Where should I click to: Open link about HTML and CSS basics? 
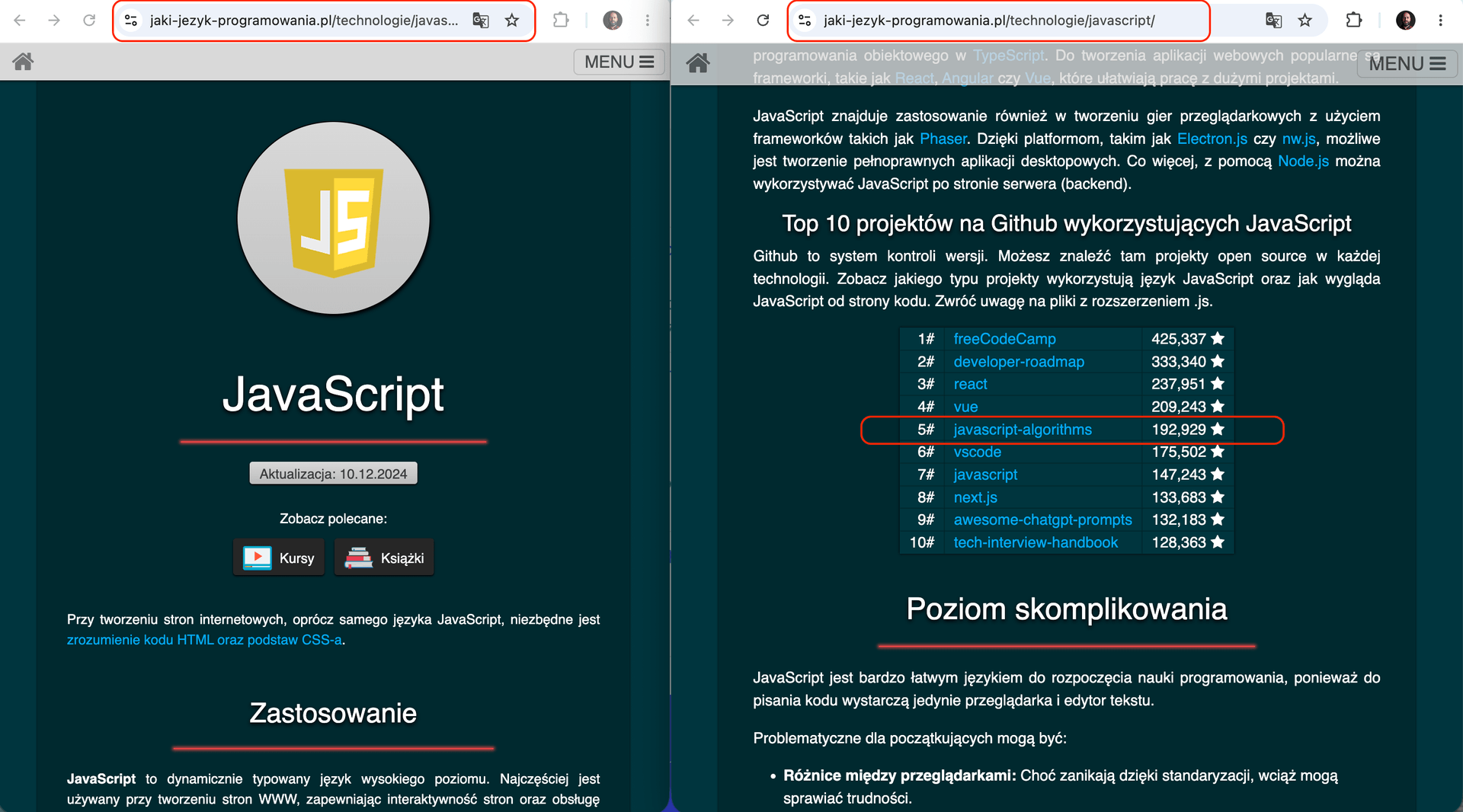coord(204,640)
